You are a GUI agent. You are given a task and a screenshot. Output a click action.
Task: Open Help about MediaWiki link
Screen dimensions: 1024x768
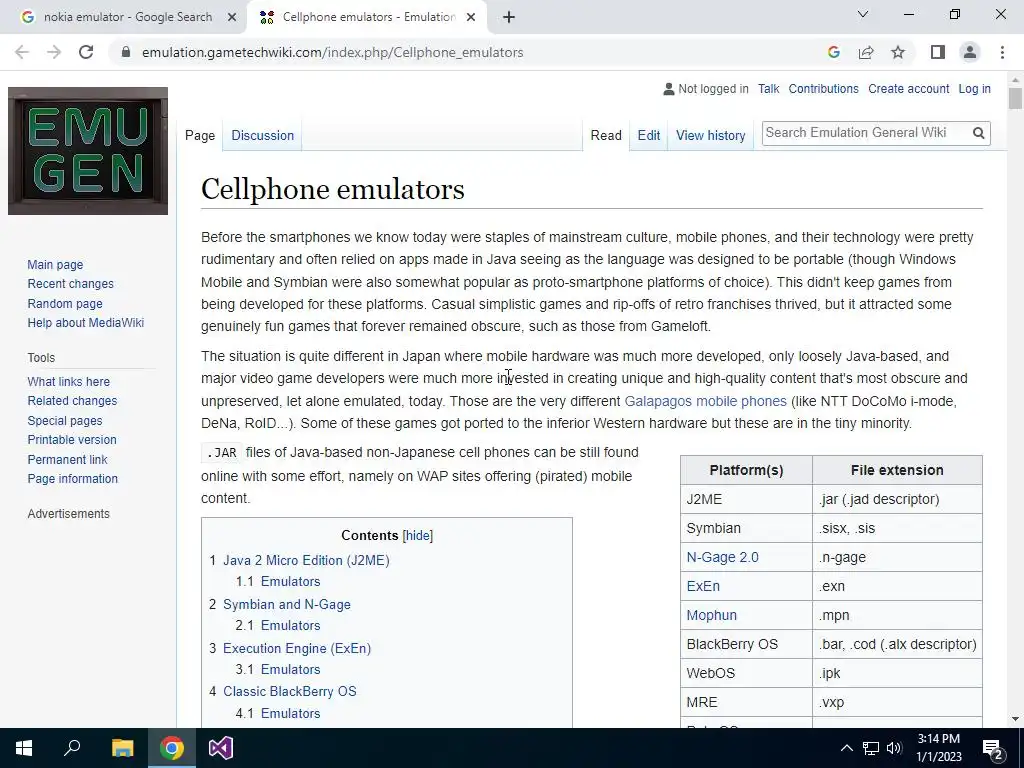coord(86,323)
